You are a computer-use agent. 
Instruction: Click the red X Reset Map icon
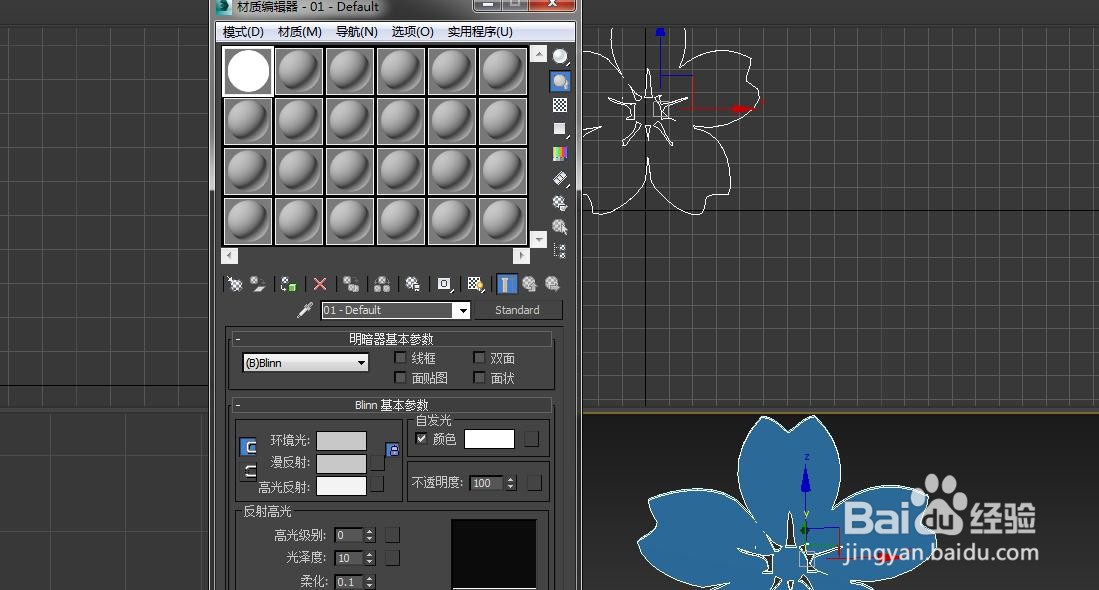pos(319,284)
